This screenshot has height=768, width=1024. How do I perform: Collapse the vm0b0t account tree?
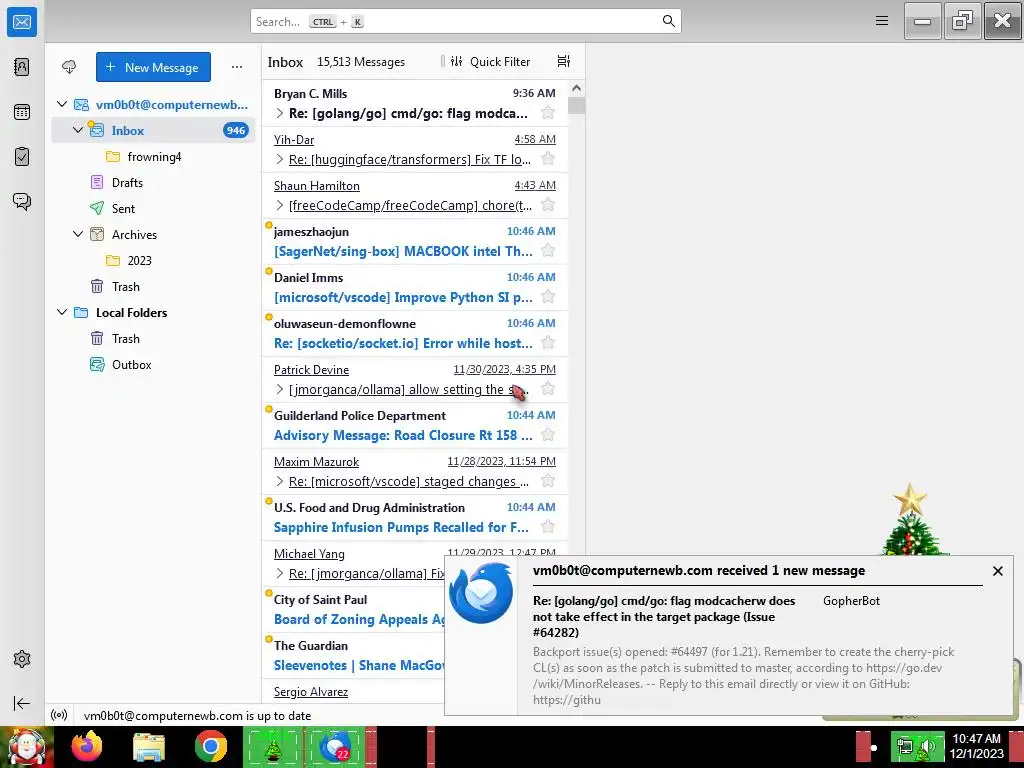pyautogui.click(x=62, y=104)
